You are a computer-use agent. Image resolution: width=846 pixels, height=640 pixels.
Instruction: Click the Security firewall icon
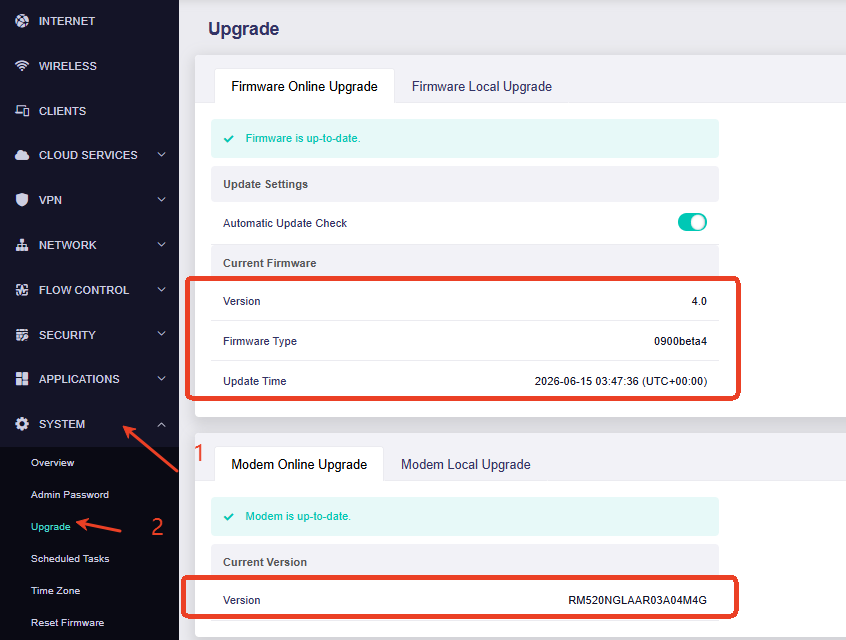[22, 335]
